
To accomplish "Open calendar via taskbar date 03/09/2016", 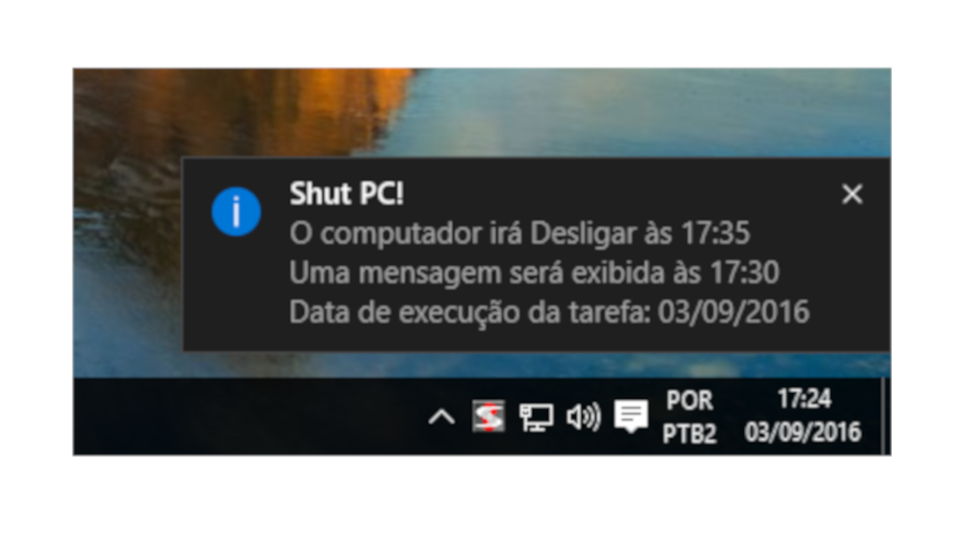I will point(803,432).
